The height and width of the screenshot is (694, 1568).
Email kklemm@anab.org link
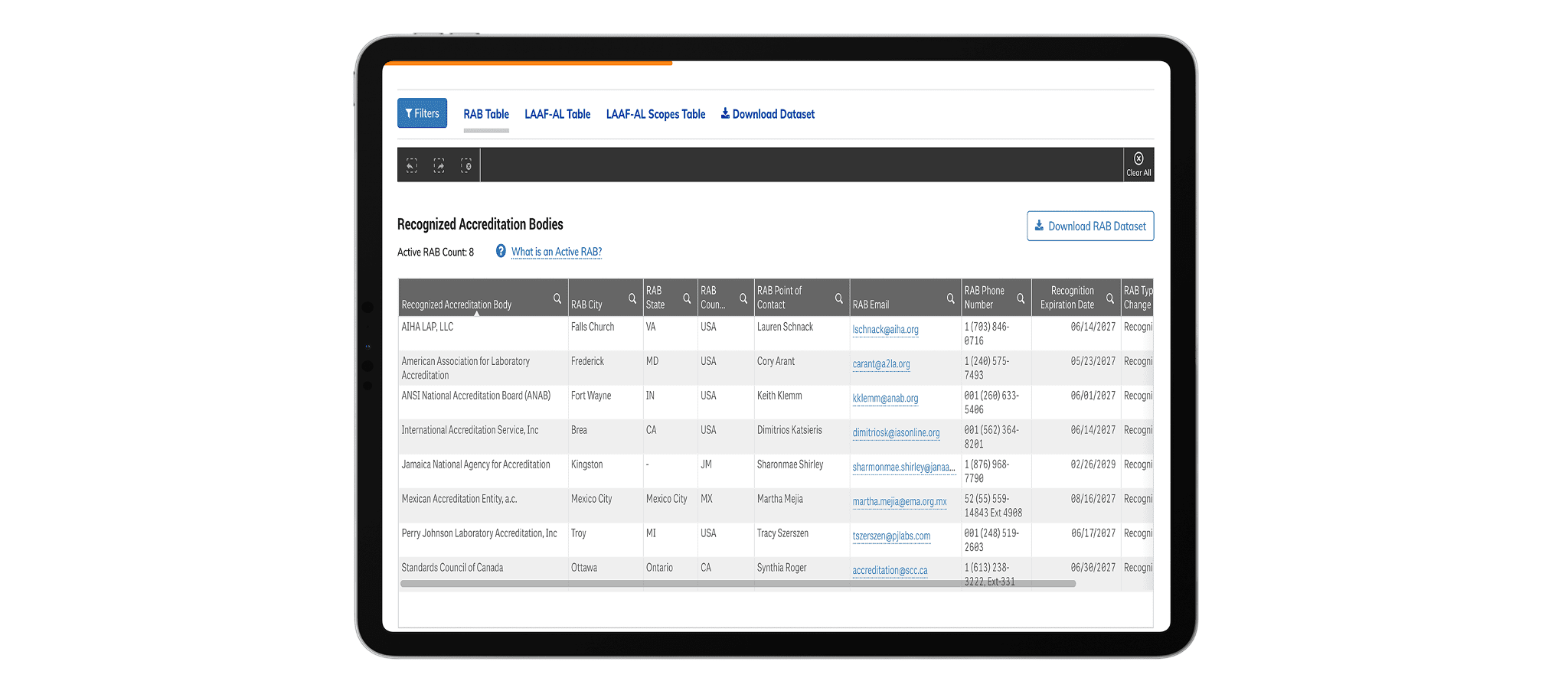click(885, 399)
